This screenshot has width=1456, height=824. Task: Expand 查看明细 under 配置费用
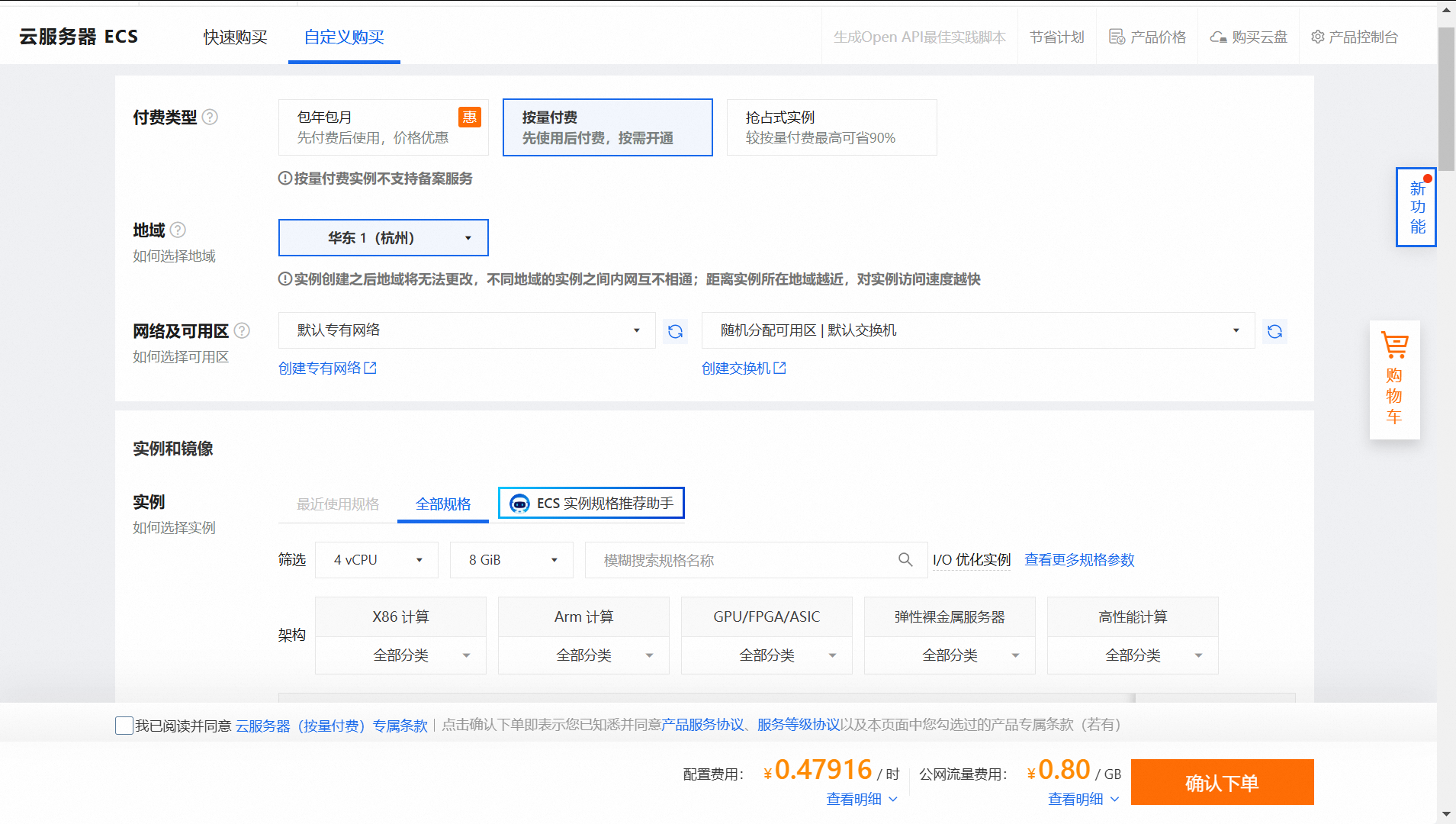click(x=862, y=799)
